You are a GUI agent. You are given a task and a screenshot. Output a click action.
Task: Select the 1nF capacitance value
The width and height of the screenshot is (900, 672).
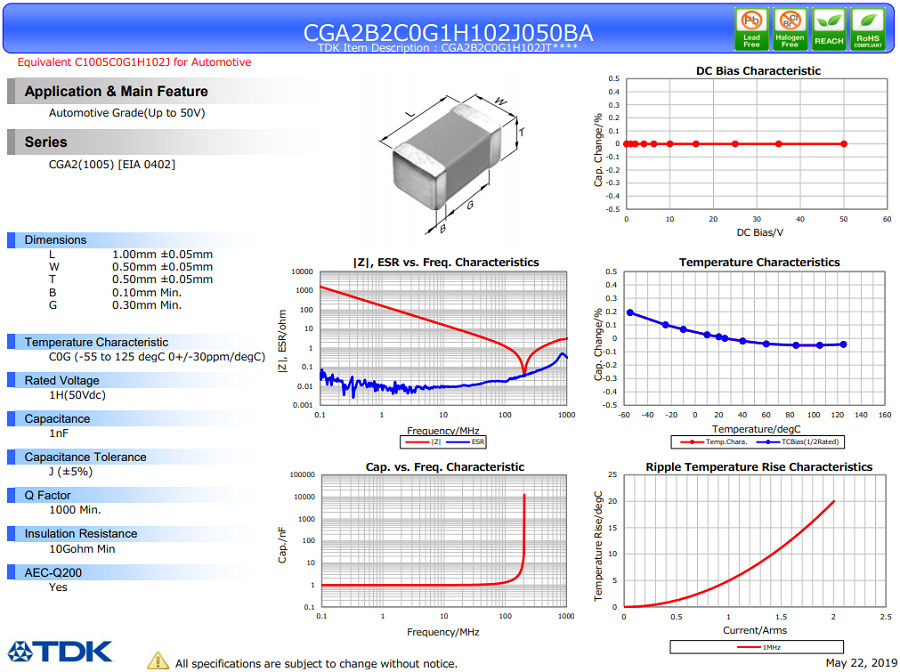point(59,433)
